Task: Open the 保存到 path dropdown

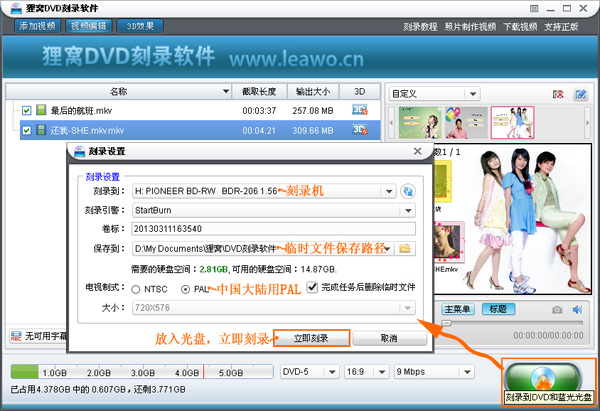Action: (388, 249)
